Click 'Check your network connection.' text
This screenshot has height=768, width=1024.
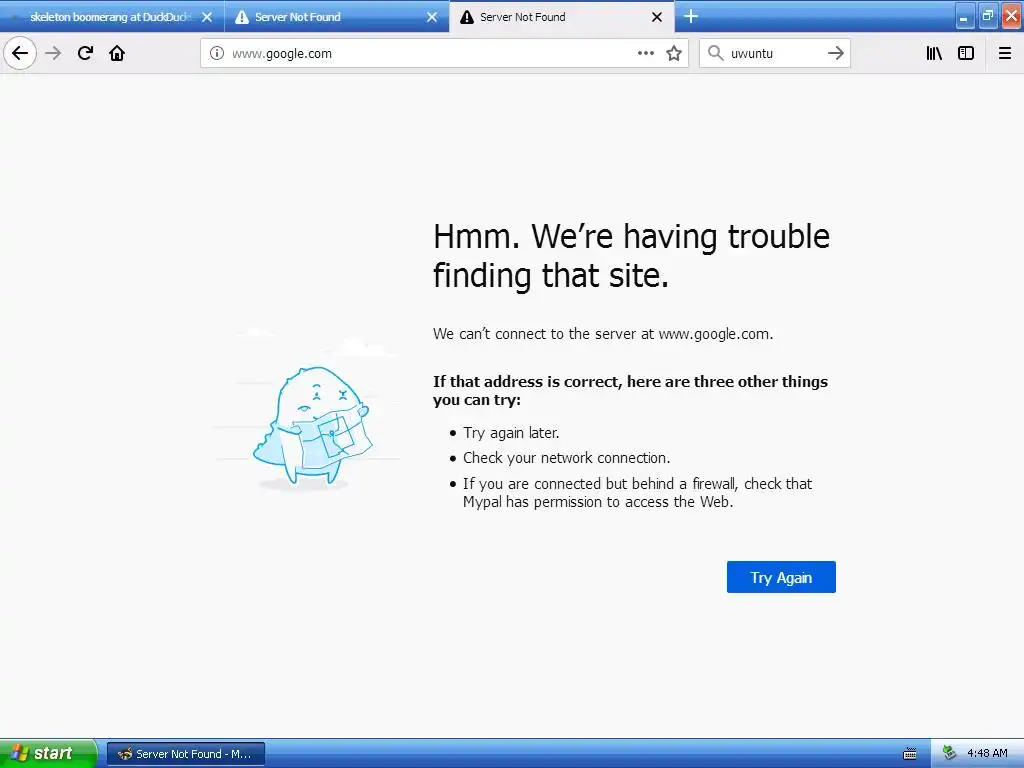567,458
